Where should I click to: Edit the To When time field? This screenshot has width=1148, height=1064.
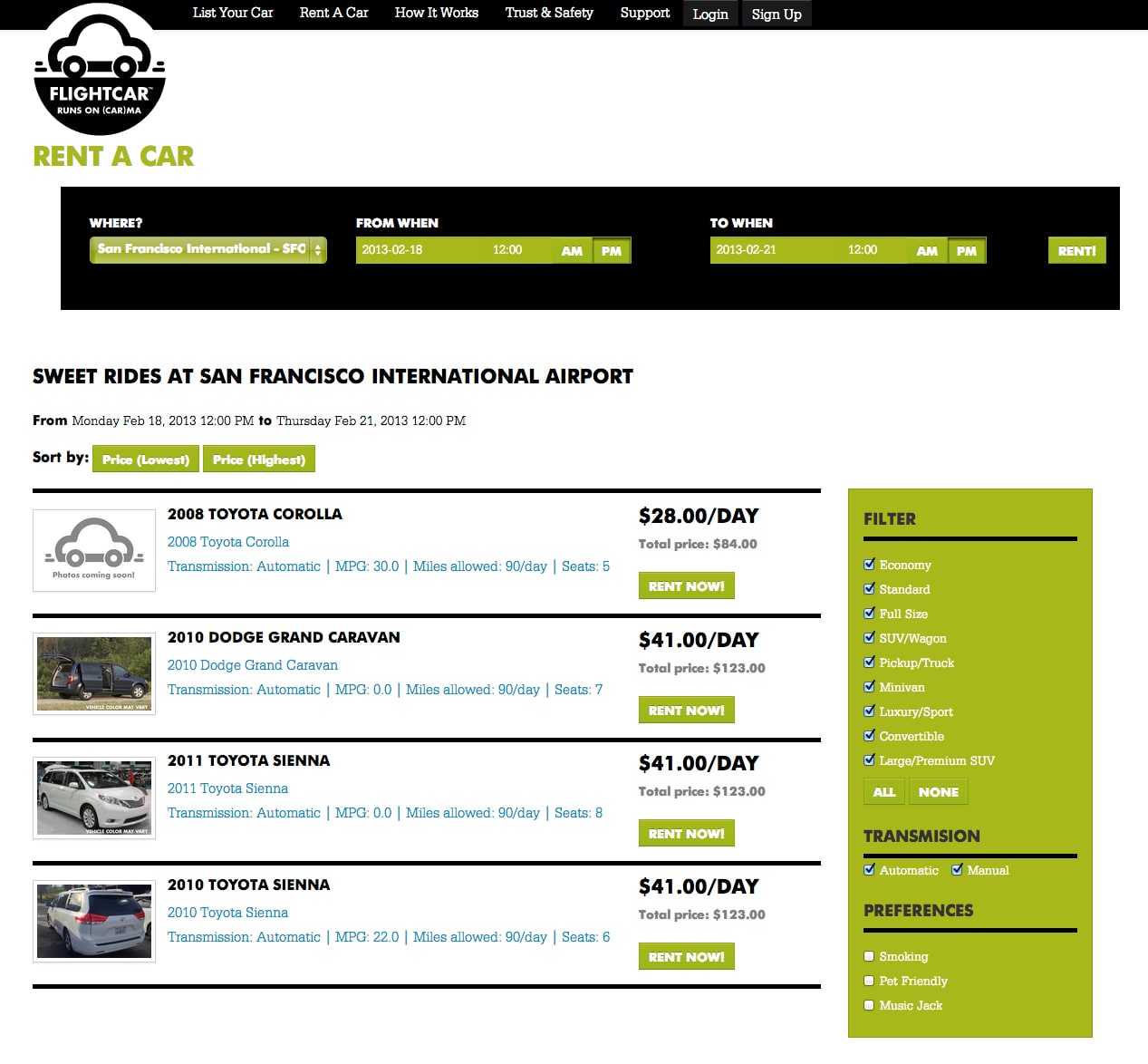pos(874,250)
